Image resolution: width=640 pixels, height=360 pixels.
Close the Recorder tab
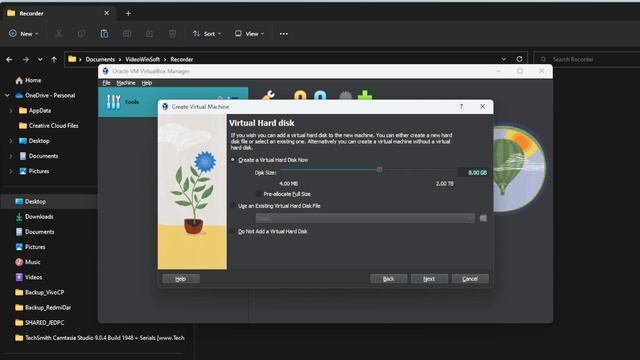(x=107, y=13)
